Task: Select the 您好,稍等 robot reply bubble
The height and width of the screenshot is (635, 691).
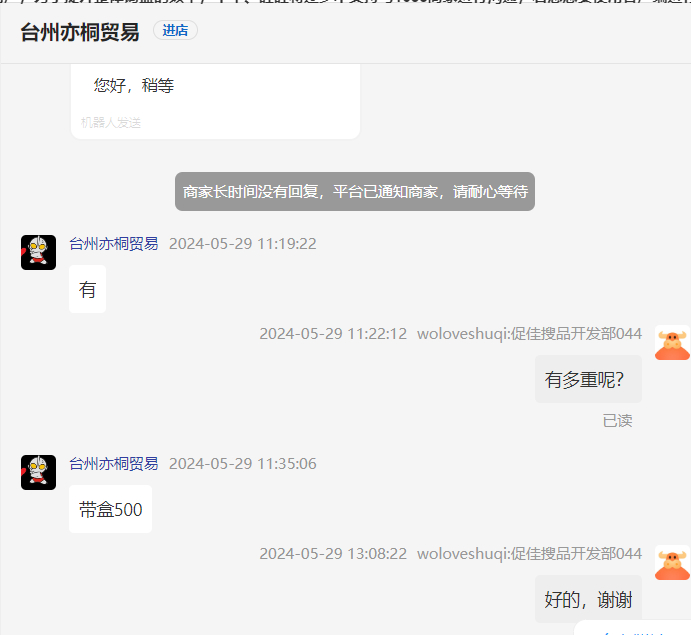Action: (x=215, y=101)
